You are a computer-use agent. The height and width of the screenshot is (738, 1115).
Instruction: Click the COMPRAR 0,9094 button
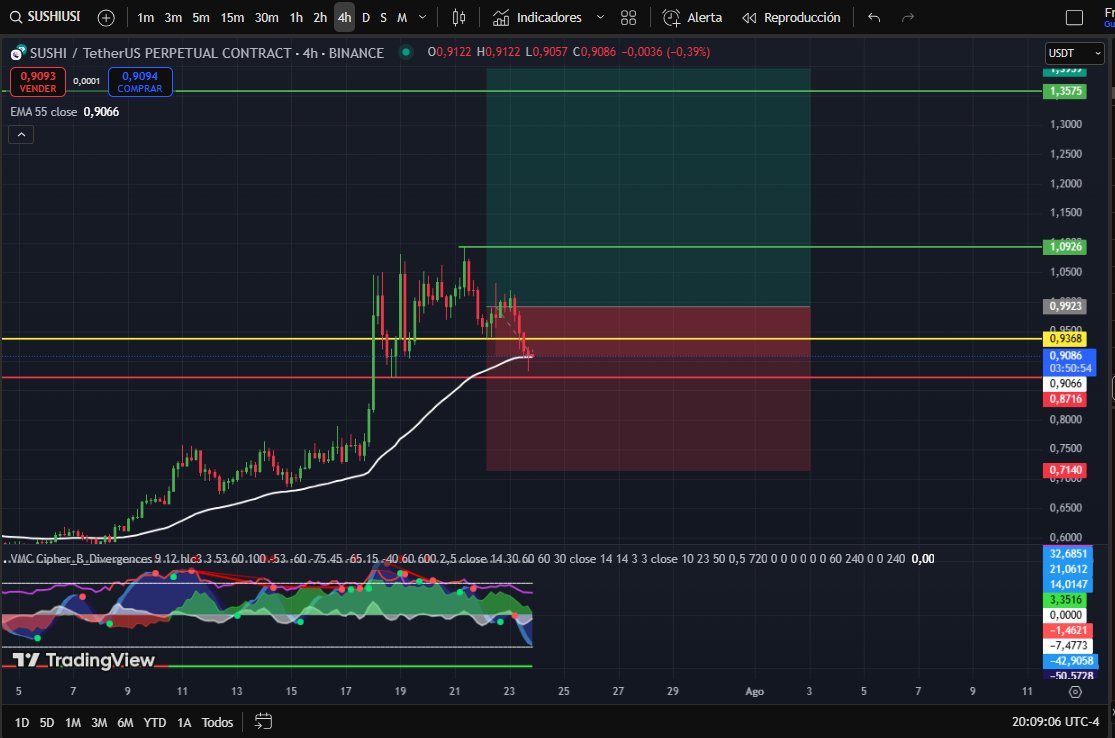140,82
